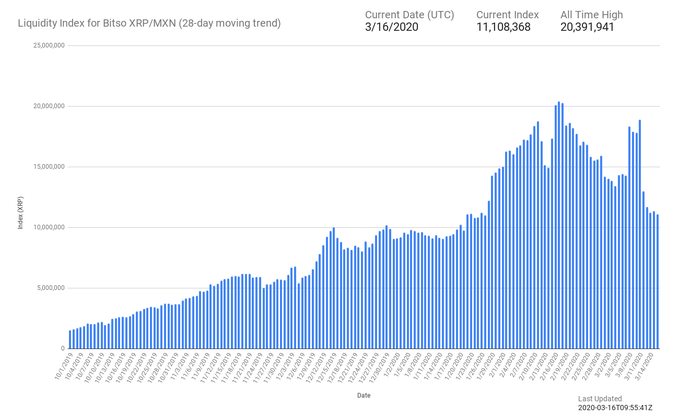Image resolution: width=679 pixels, height=418 pixels.
Task: Click the chart title 'Liquidity Index for Bitso XRP/MXN'
Action: tap(97, 23)
